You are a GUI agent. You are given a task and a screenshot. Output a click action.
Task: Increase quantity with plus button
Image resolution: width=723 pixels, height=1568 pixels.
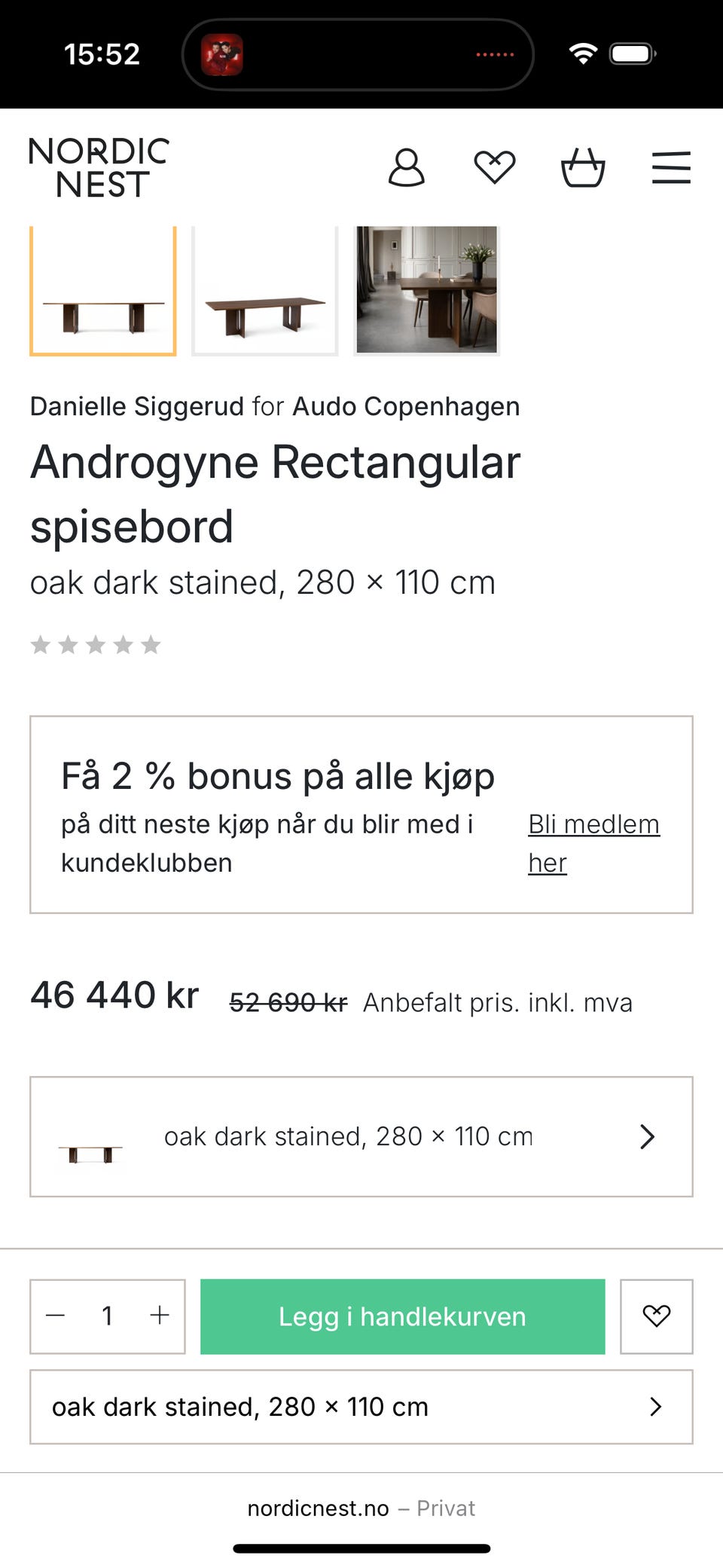[x=159, y=1316]
